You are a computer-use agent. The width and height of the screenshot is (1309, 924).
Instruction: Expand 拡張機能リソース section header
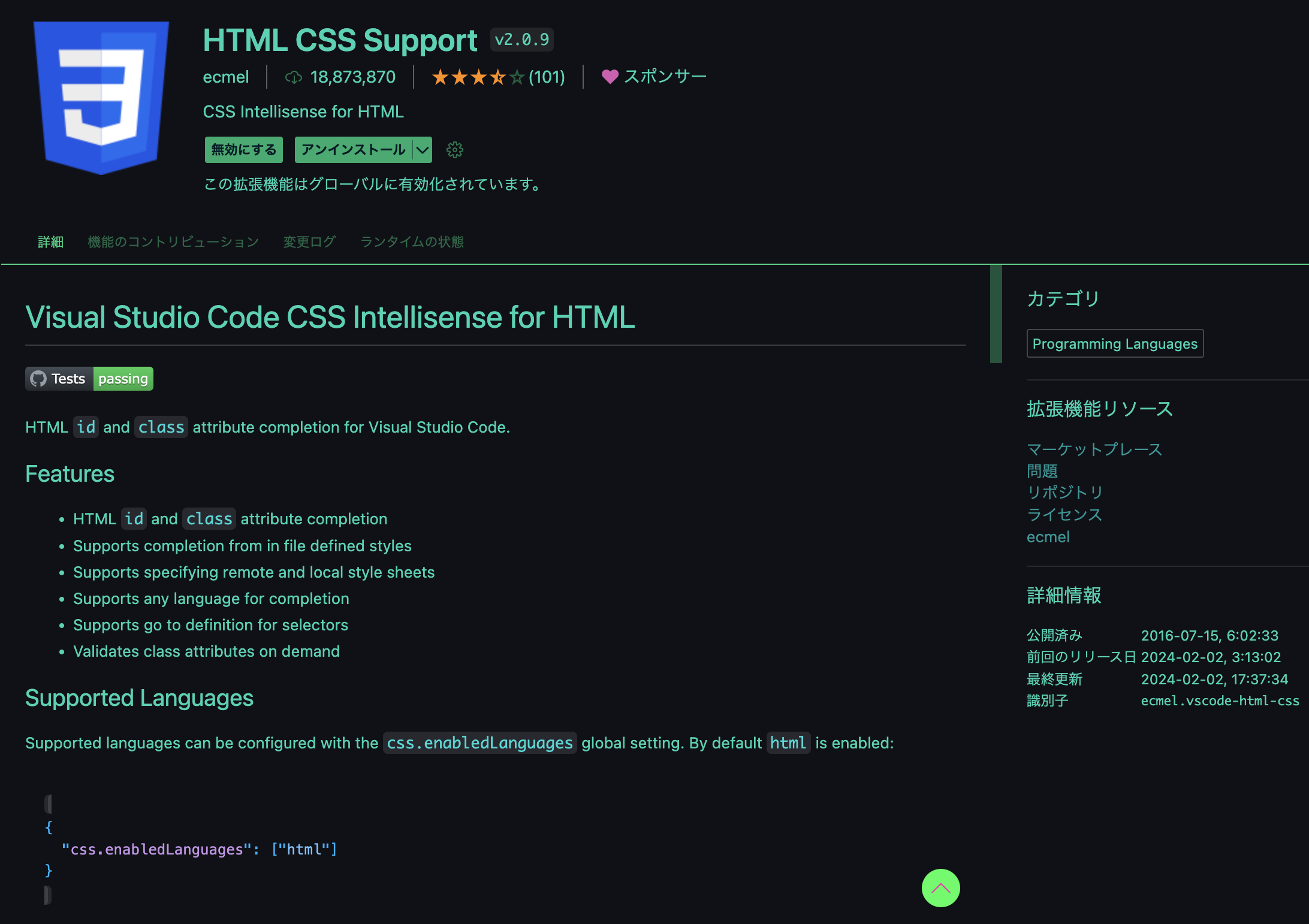tap(1100, 409)
